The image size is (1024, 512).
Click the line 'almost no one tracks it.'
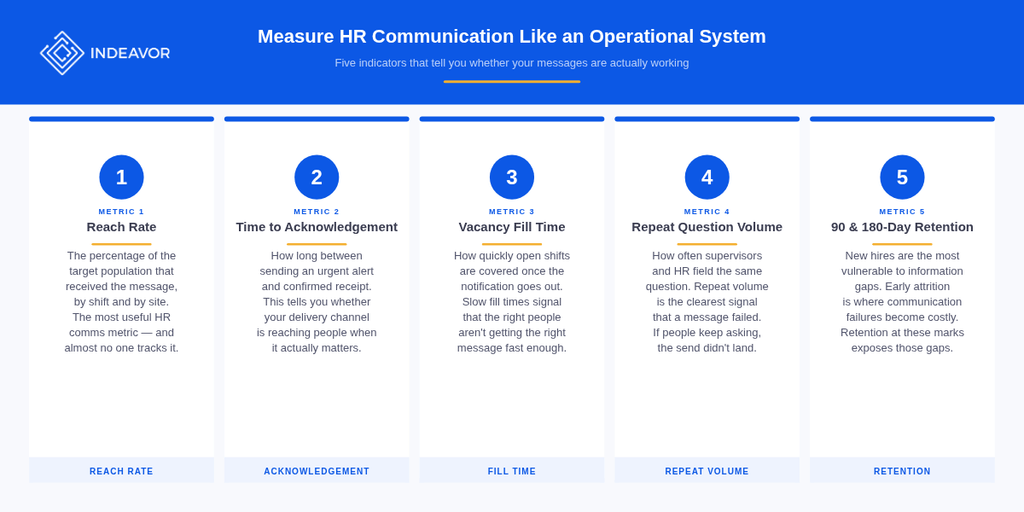[x=121, y=348]
